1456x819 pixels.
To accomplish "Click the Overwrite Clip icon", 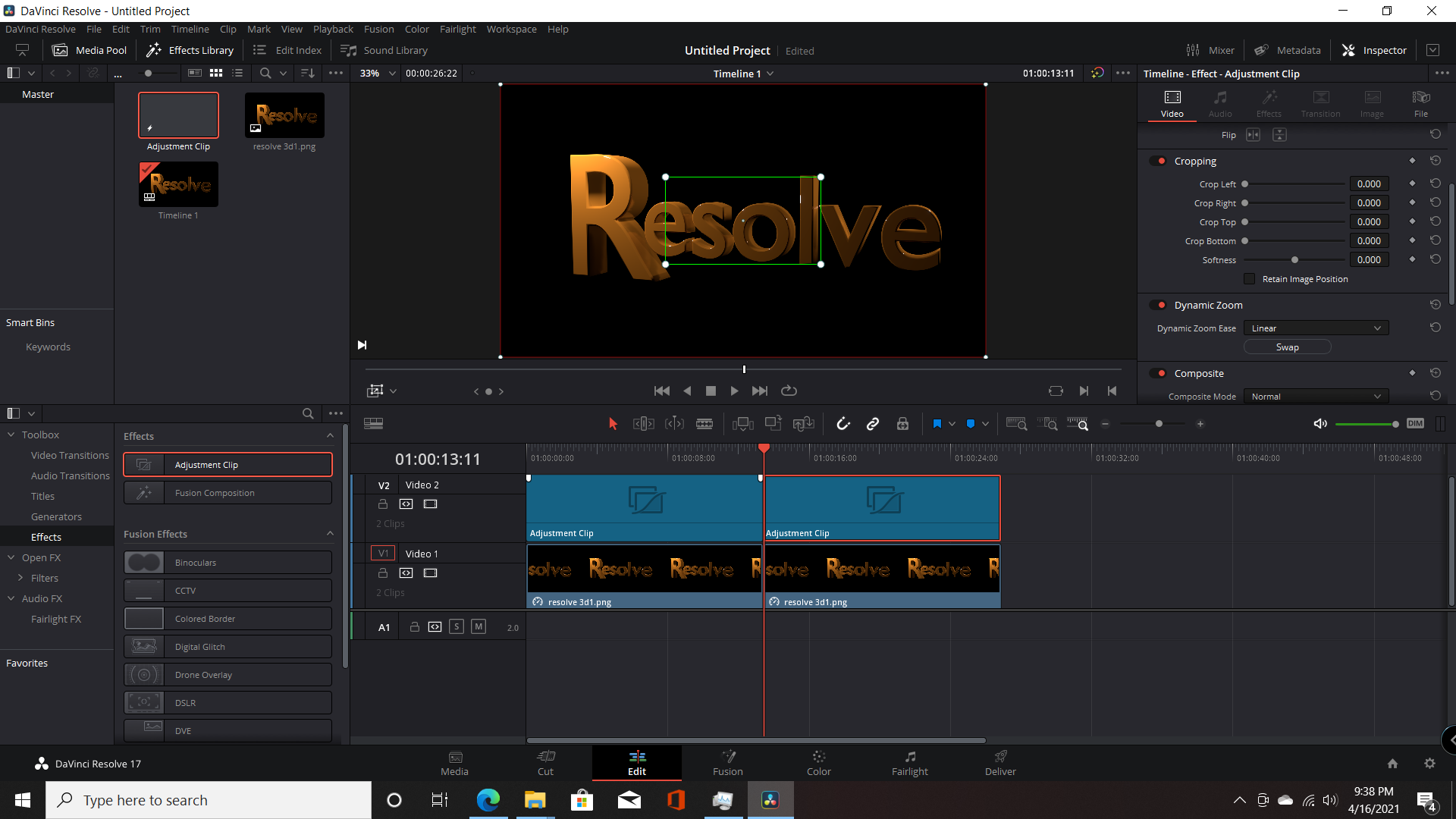I will pos(773,424).
